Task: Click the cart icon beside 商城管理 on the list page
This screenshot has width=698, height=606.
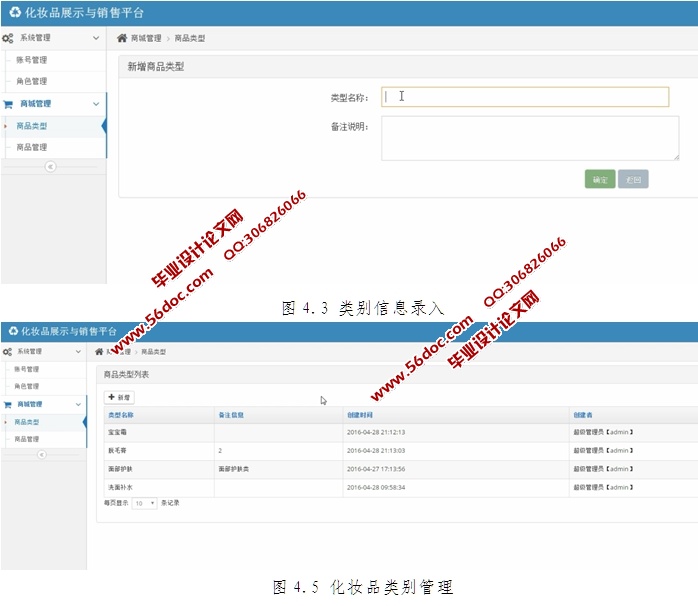Action: (x=8, y=405)
